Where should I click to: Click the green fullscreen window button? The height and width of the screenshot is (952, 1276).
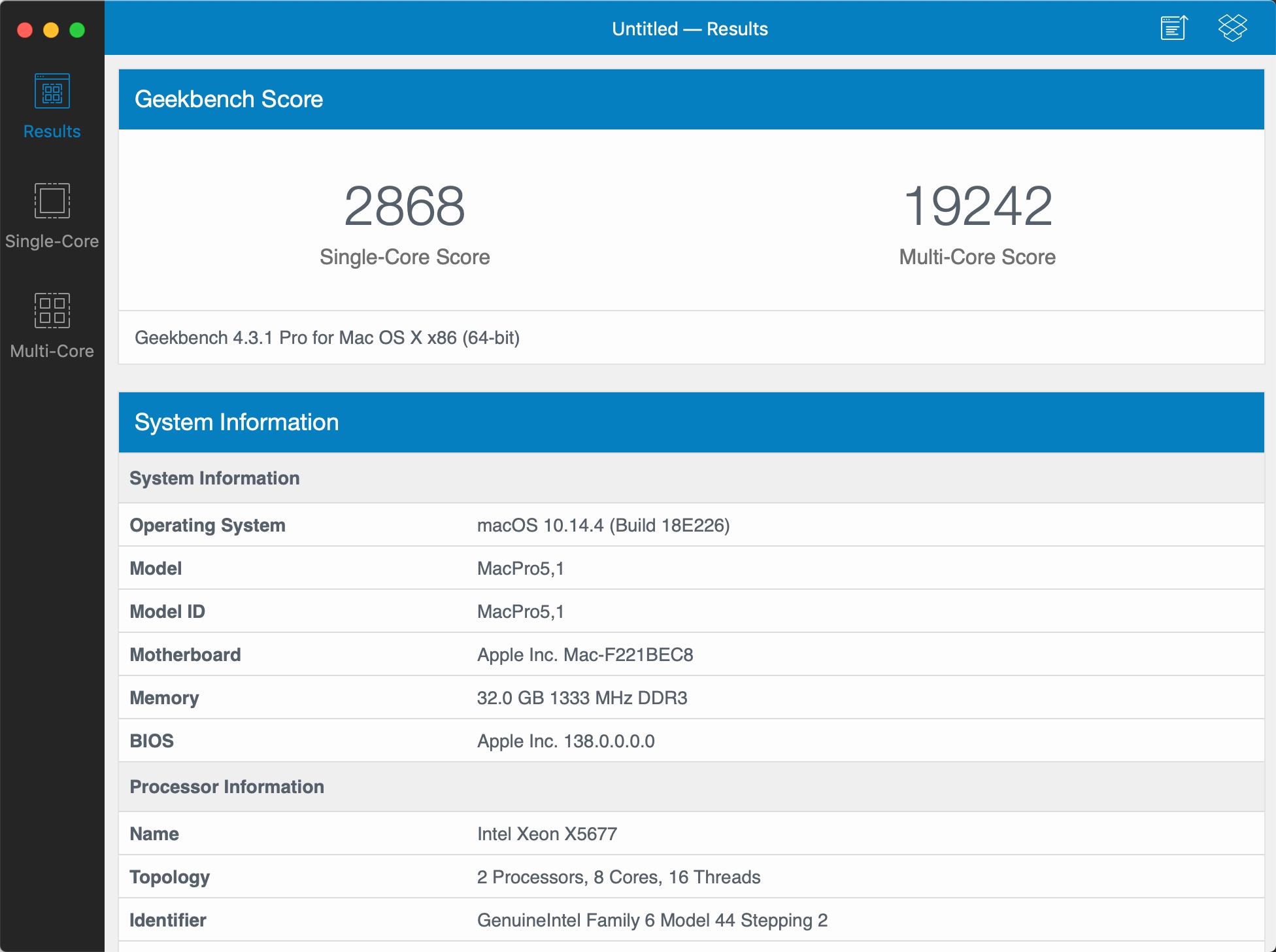coord(77,30)
